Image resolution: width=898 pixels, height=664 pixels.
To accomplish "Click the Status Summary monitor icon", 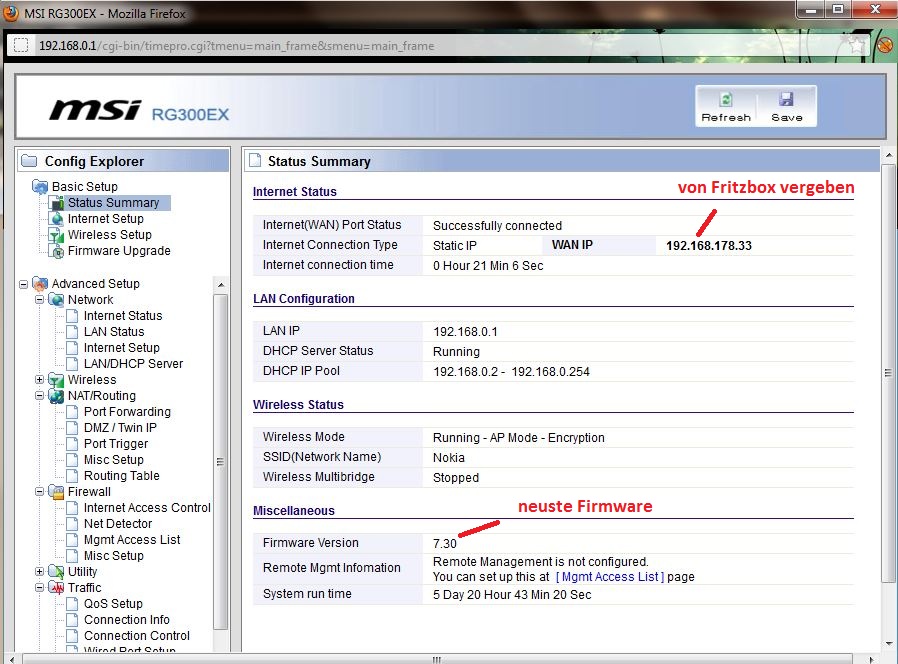I will [57, 203].
